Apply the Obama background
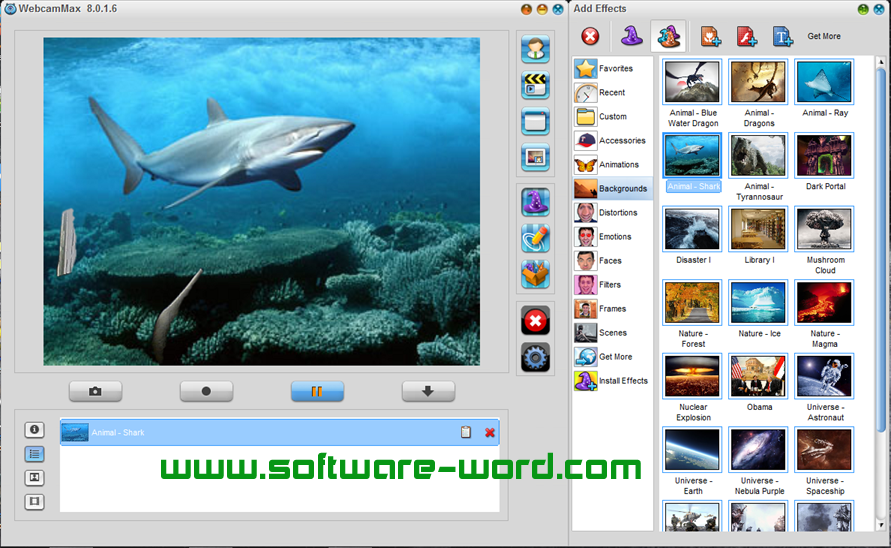 click(758, 376)
